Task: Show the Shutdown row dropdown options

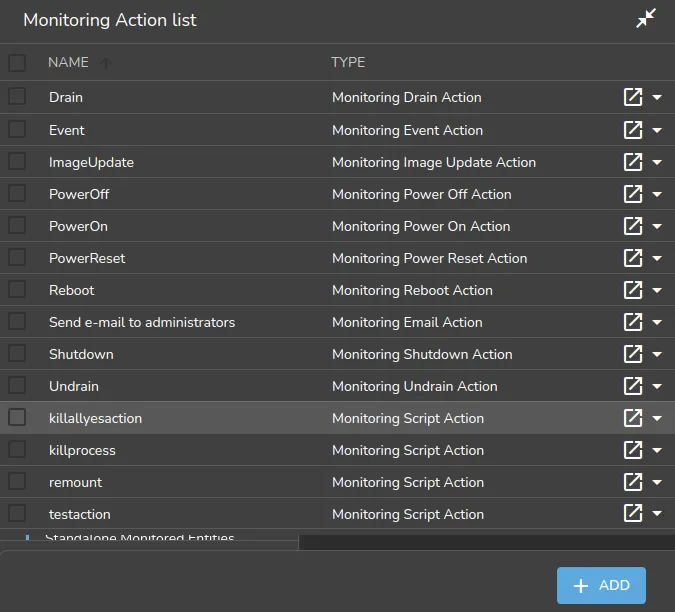Action: 657,354
